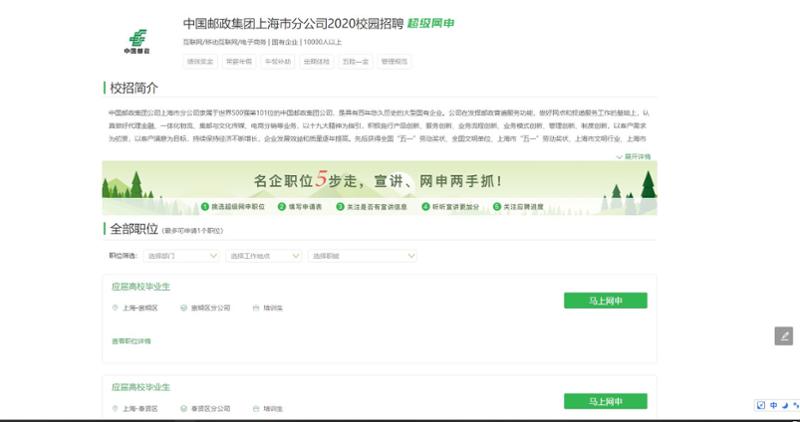Click 马上网申 for the second (奉贤区) job
Image resolution: width=800 pixels, height=422 pixels.
coord(605,401)
